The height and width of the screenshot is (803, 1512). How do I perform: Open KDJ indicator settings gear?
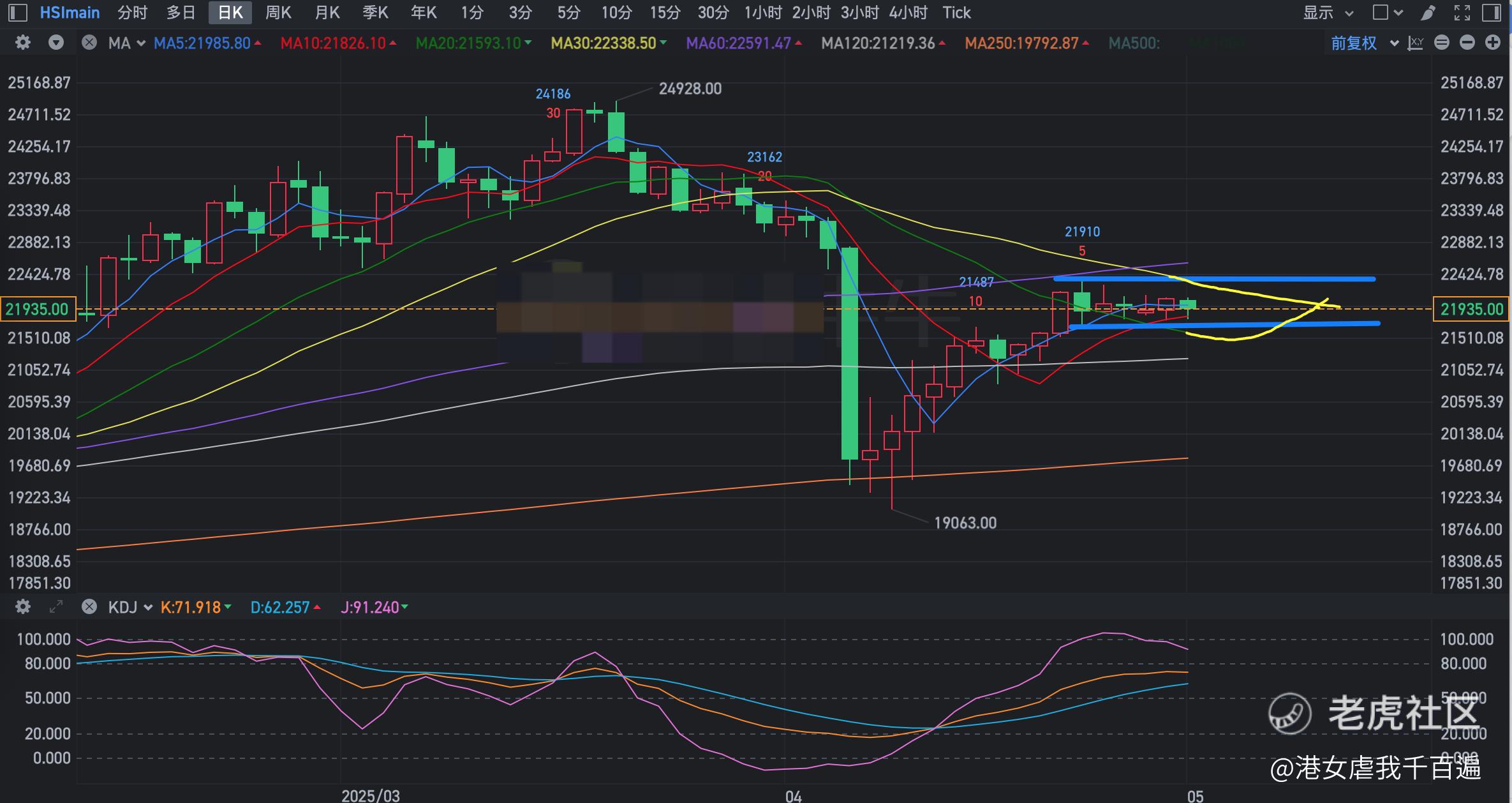click(23, 606)
